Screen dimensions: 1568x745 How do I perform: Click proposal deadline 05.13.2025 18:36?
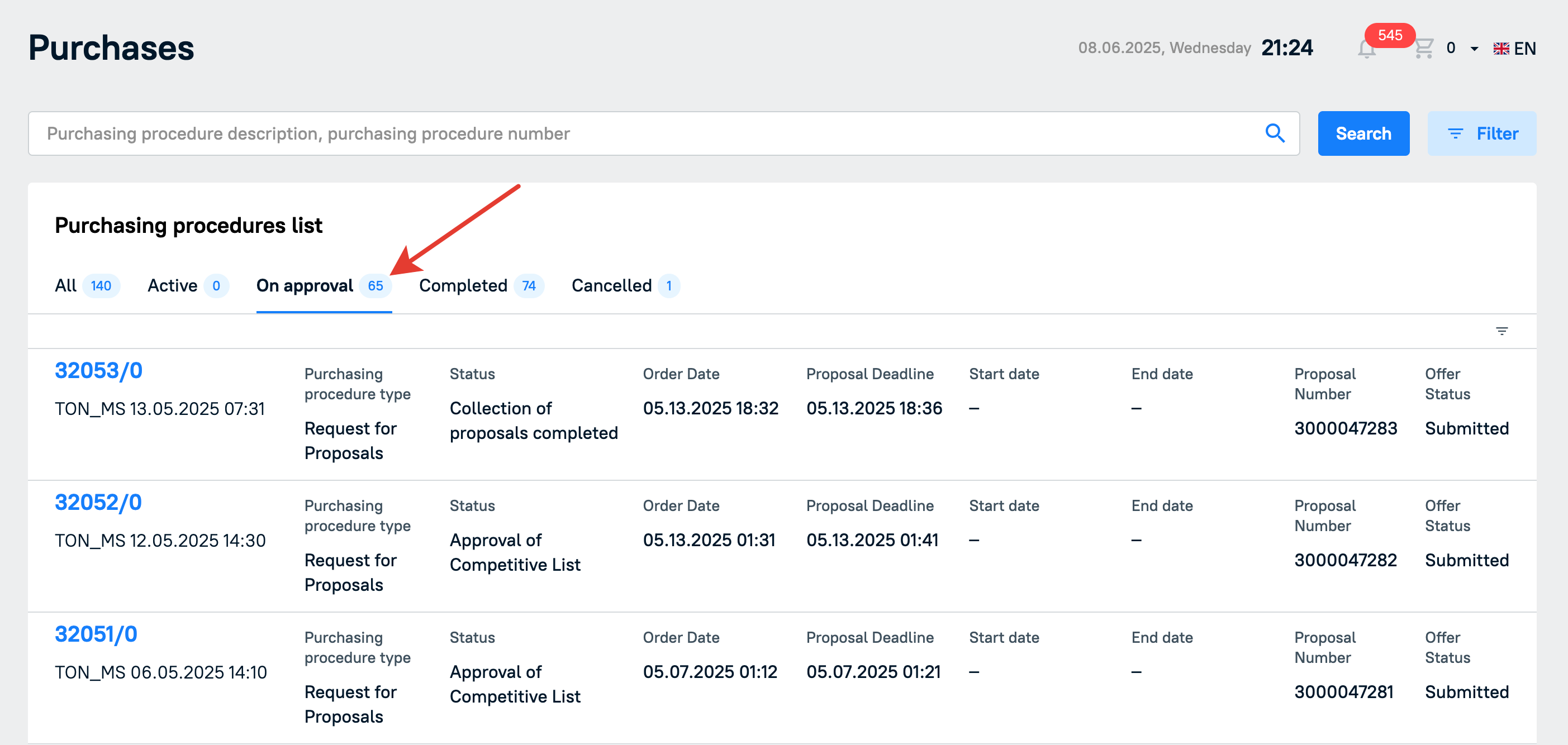point(874,408)
